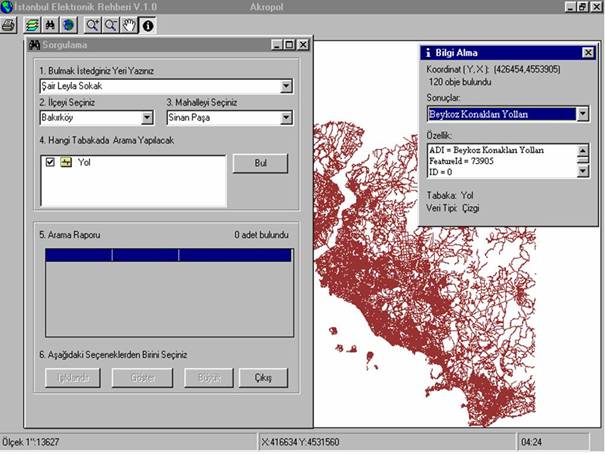The width and height of the screenshot is (605, 454).
Task: Click the Yol layer name in list
Action: pyautogui.click(x=84, y=162)
